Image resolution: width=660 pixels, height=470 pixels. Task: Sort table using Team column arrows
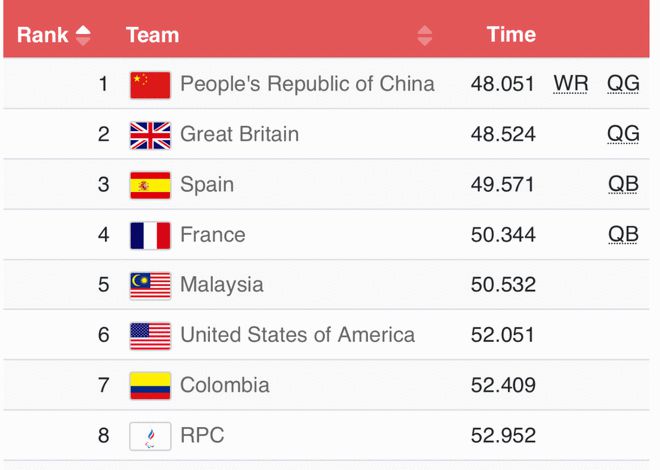425,35
